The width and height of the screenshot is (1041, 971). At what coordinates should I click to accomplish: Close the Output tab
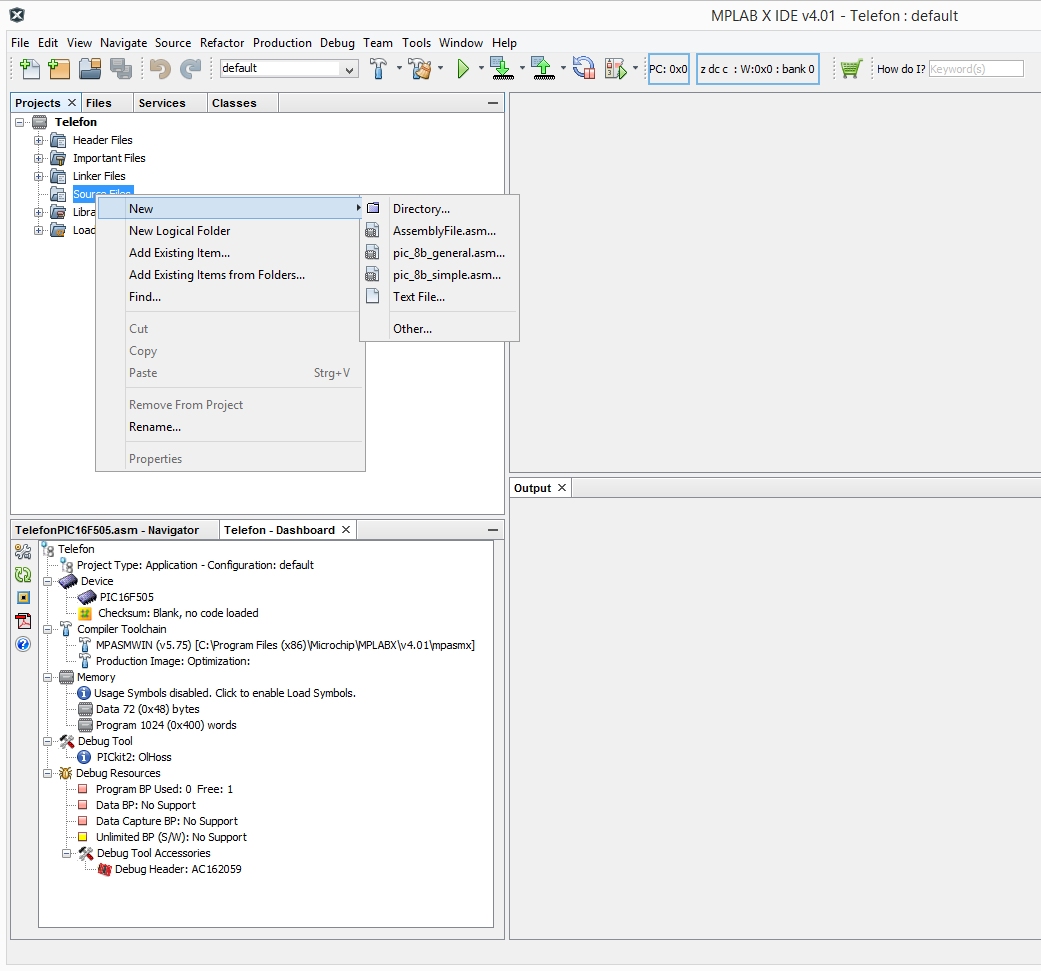point(562,487)
